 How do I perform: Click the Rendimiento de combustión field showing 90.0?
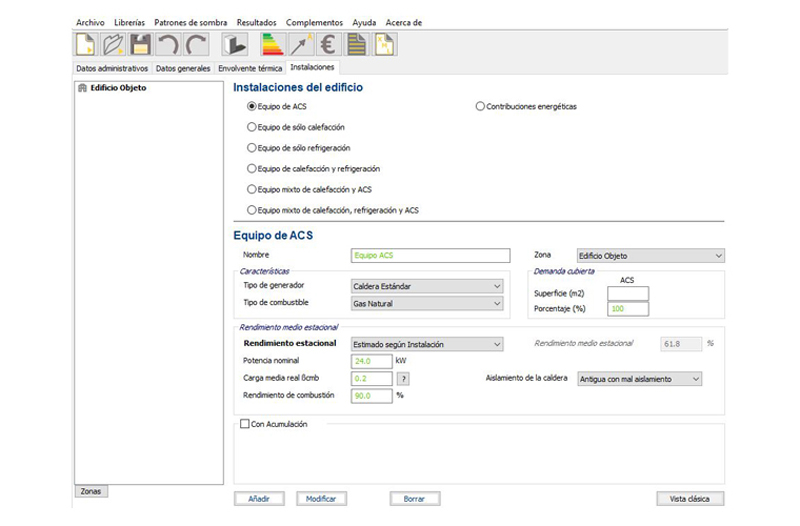tap(372, 396)
